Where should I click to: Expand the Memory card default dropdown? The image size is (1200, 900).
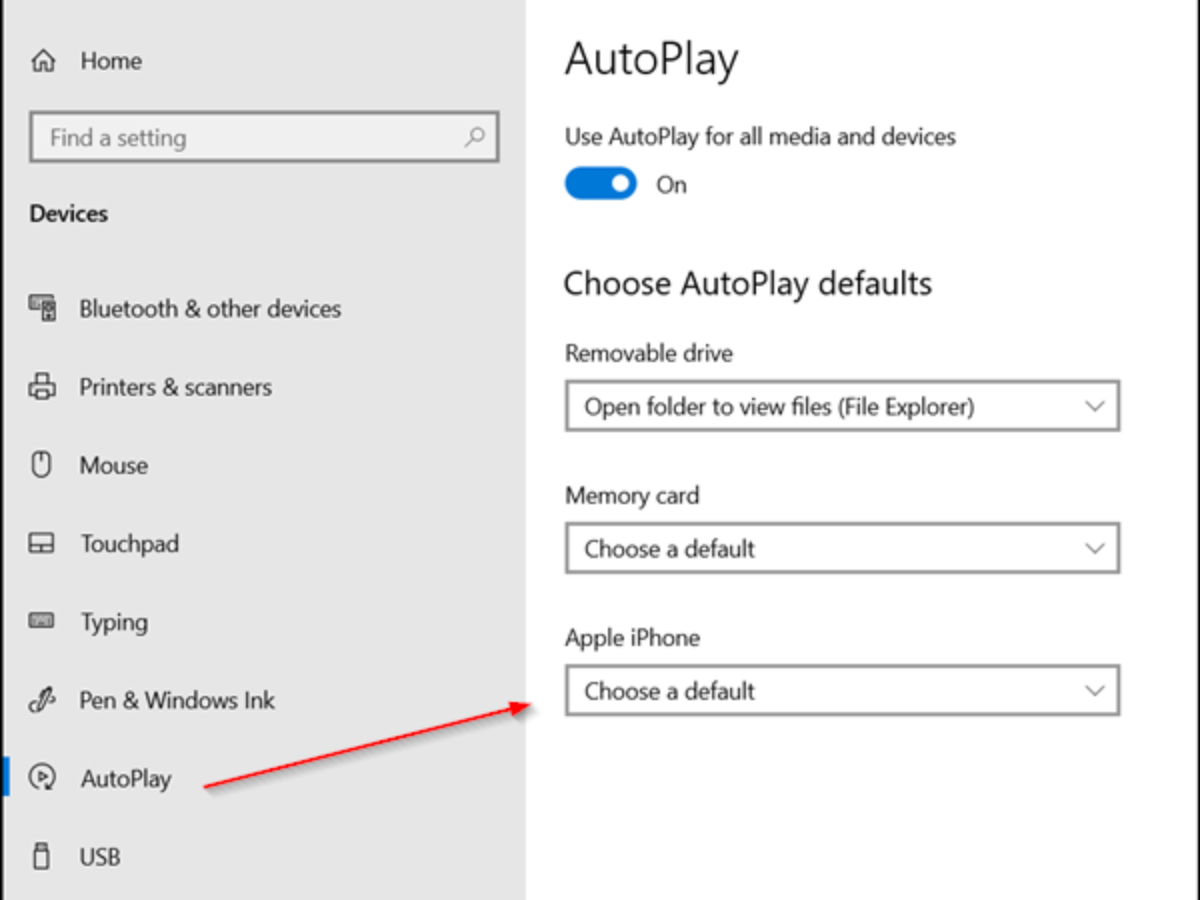coord(841,548)
